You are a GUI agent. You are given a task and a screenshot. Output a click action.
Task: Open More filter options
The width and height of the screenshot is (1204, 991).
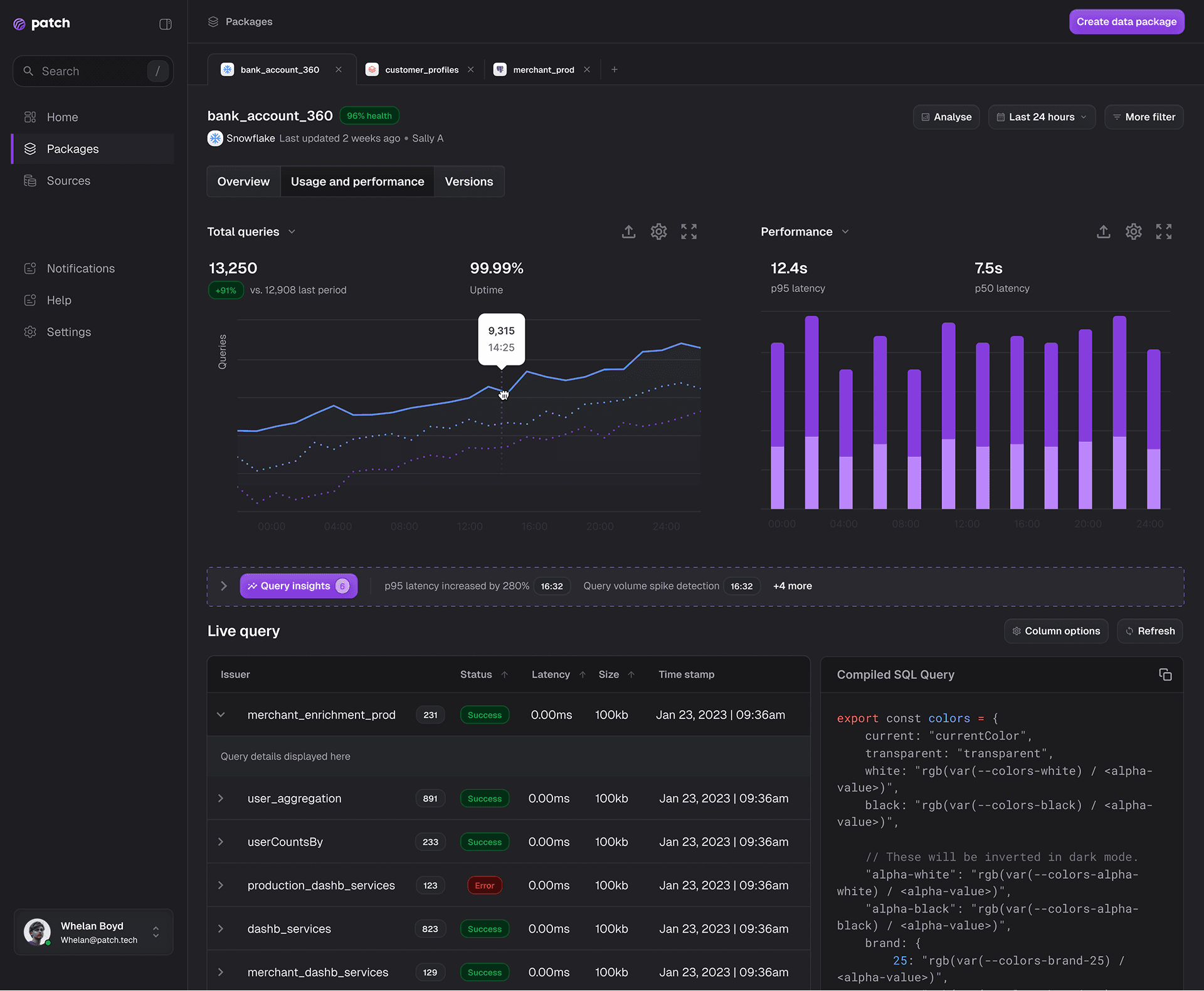click(x=1144, y=117)
